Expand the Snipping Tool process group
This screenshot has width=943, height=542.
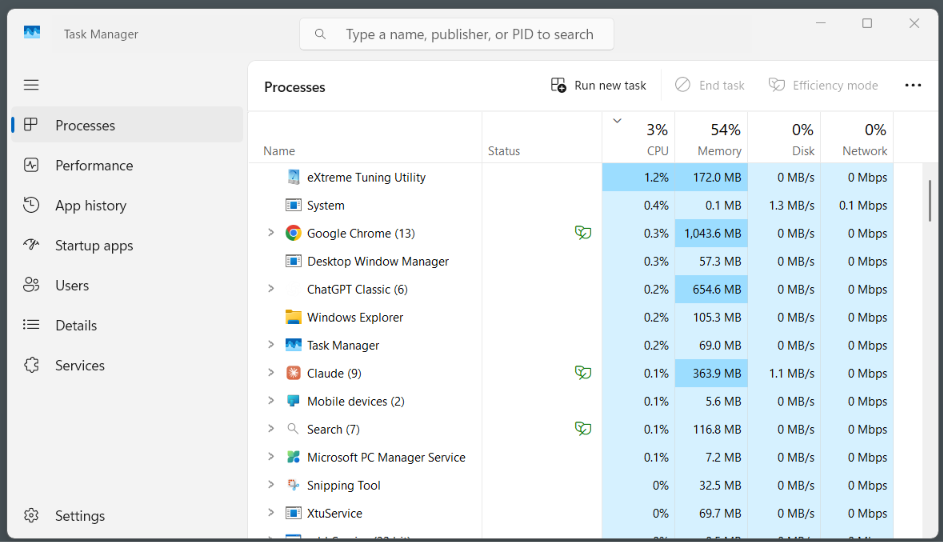coord(271,484)
